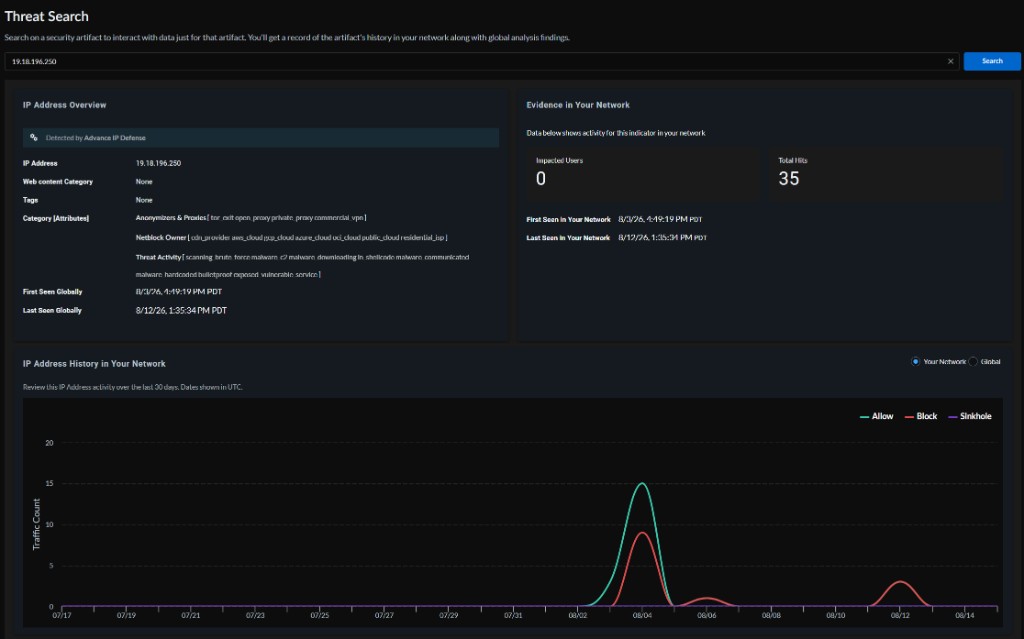This screenshot has height=639, width=1024.
Task: Switch chart view to Global radio option
Action: [972, 361]
